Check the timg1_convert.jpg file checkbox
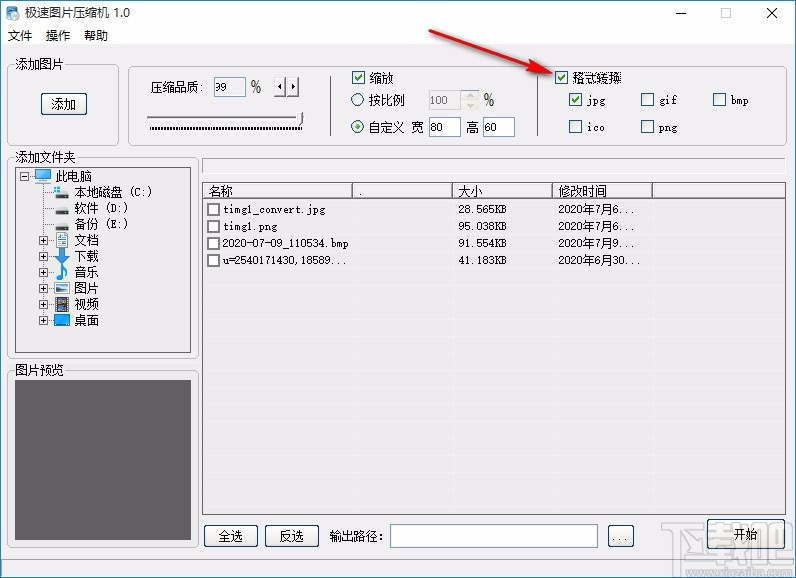The image size is (796, 578). tap(213, 209)
